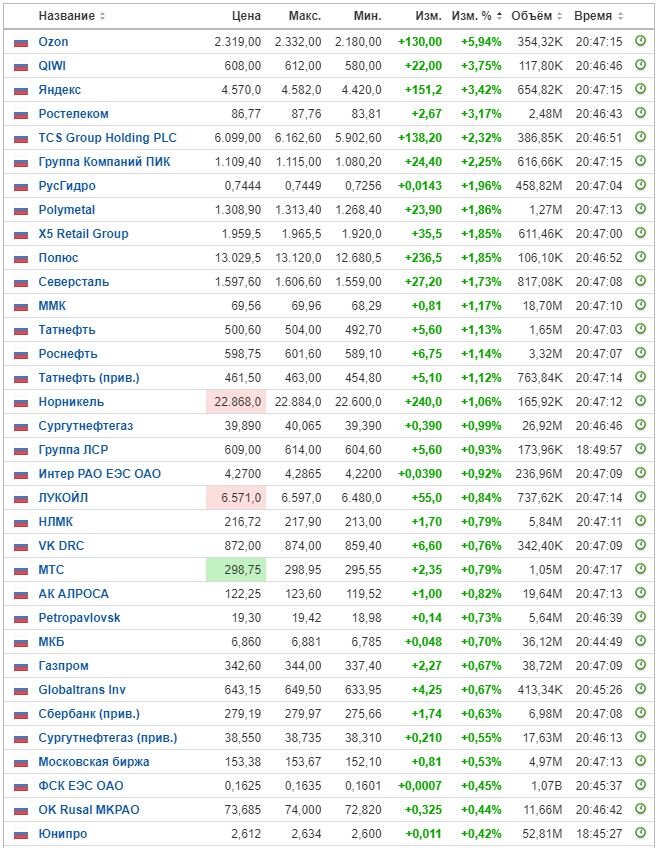This screenshot has width=659, height=848.
Task: Click the clock icon in the Норникель row
Action: pos(640,401)
